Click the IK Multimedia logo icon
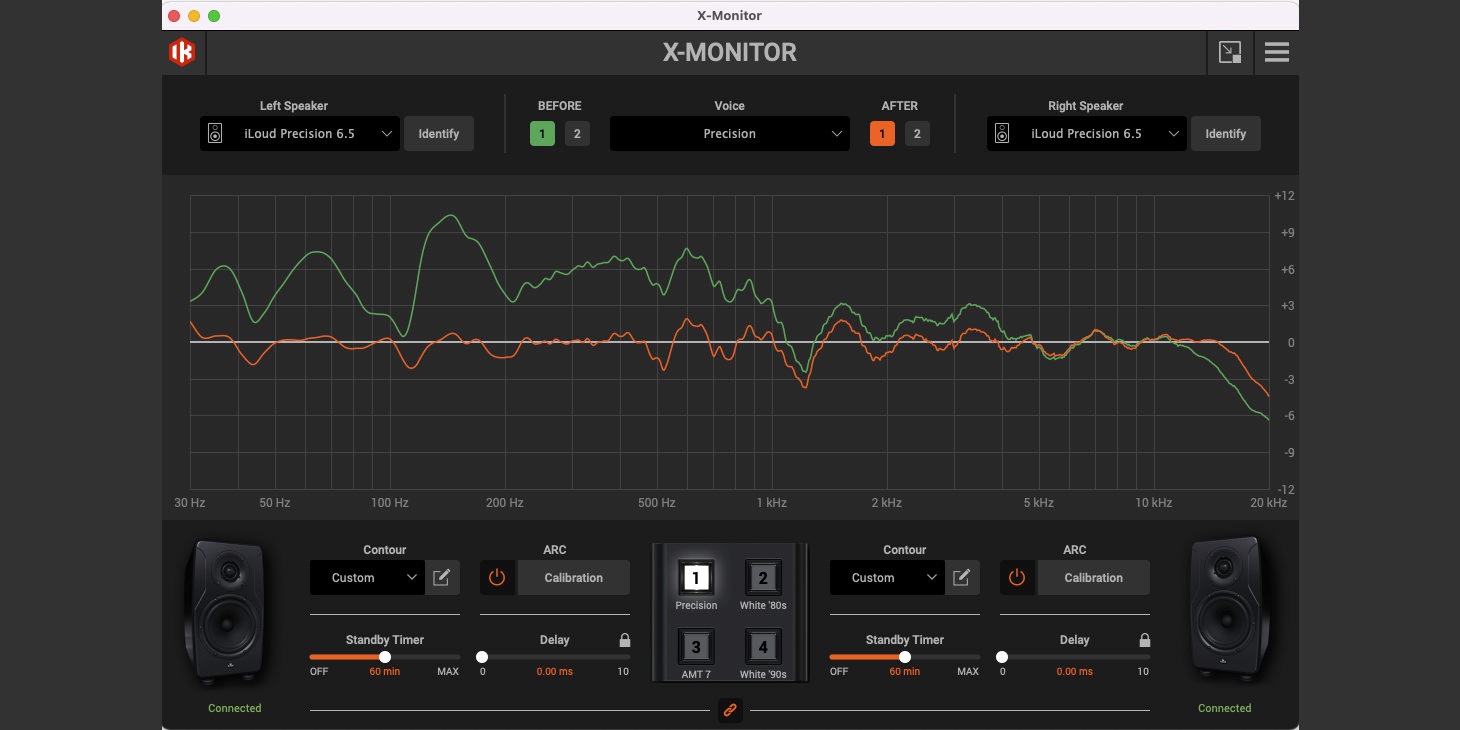The height and width of the screenshot is (730, 1460). click(182, 53)
